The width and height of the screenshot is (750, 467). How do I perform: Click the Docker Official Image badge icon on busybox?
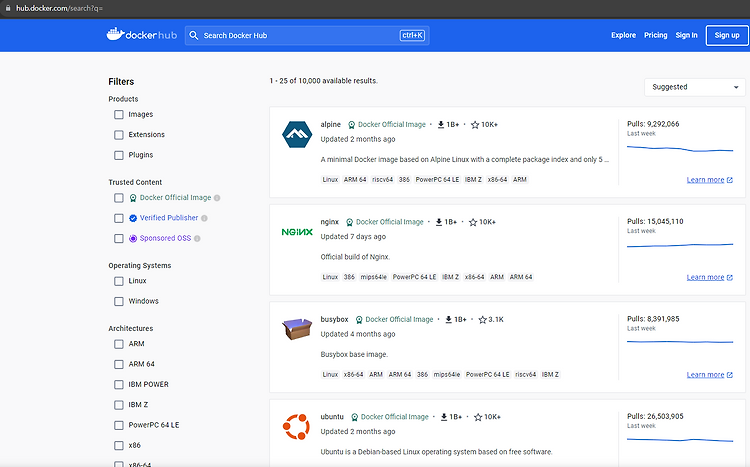359,320
